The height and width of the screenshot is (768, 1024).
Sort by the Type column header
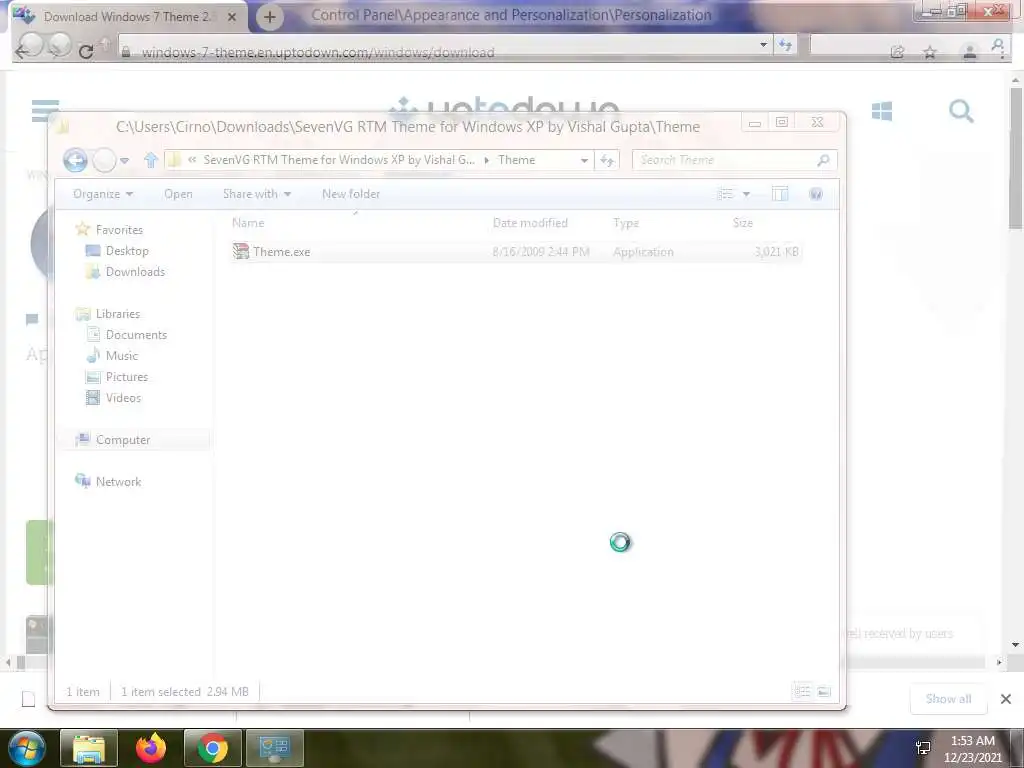(x=626, y=223)
